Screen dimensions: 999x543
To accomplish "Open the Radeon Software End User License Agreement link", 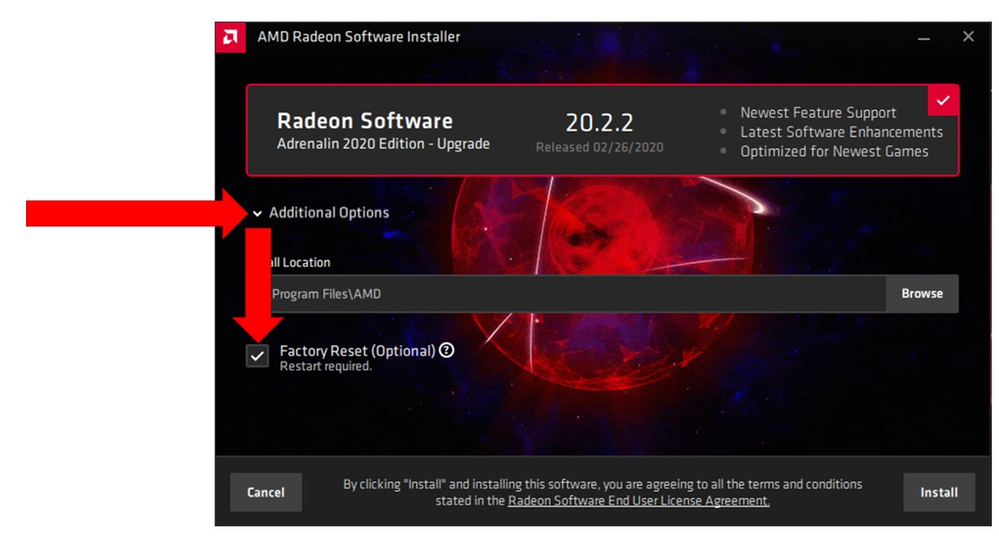I will click(x=638, y=501).
